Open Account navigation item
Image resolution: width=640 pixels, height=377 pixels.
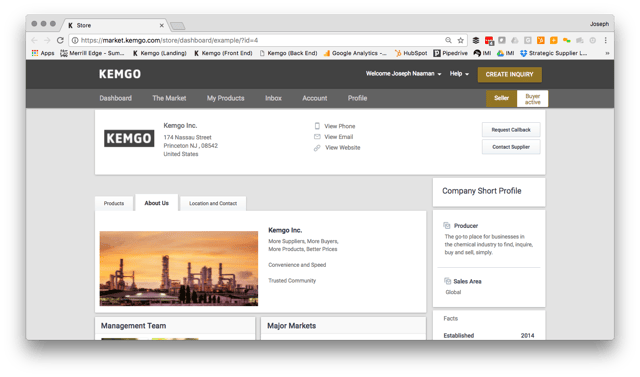314,98
